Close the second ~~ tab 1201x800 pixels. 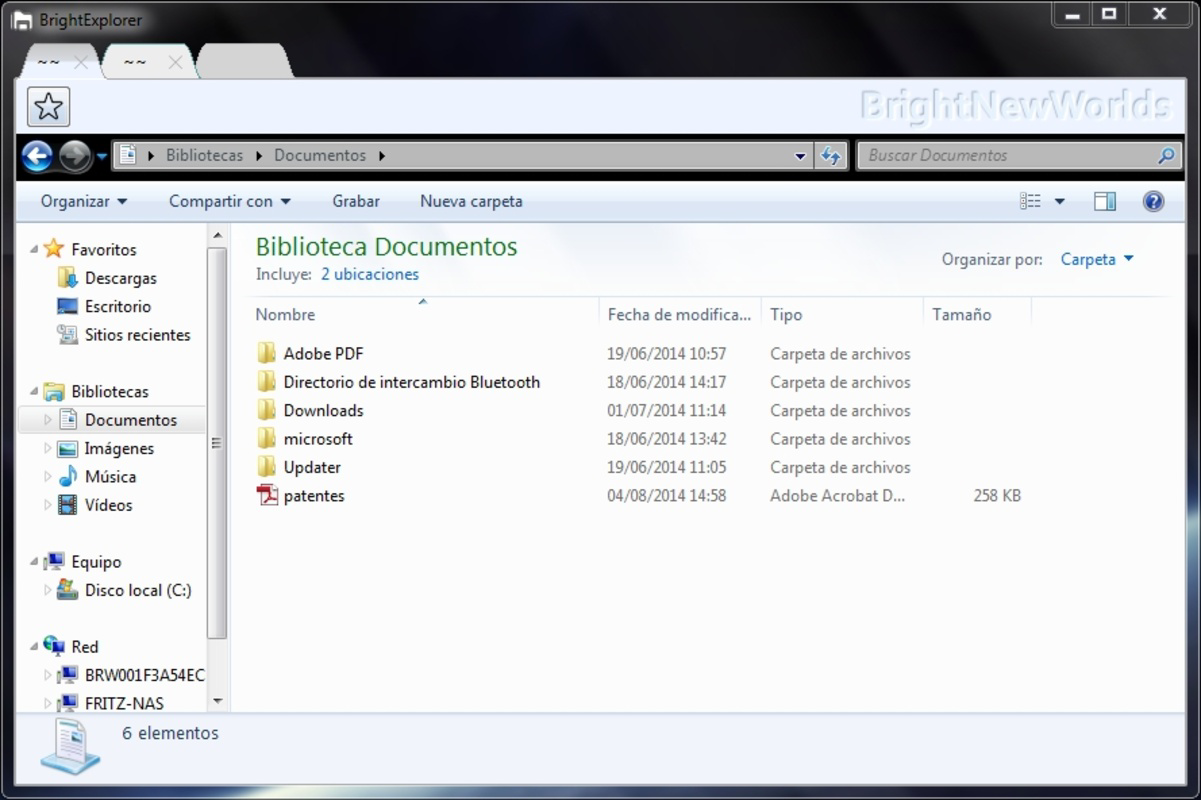pos(175,62)
